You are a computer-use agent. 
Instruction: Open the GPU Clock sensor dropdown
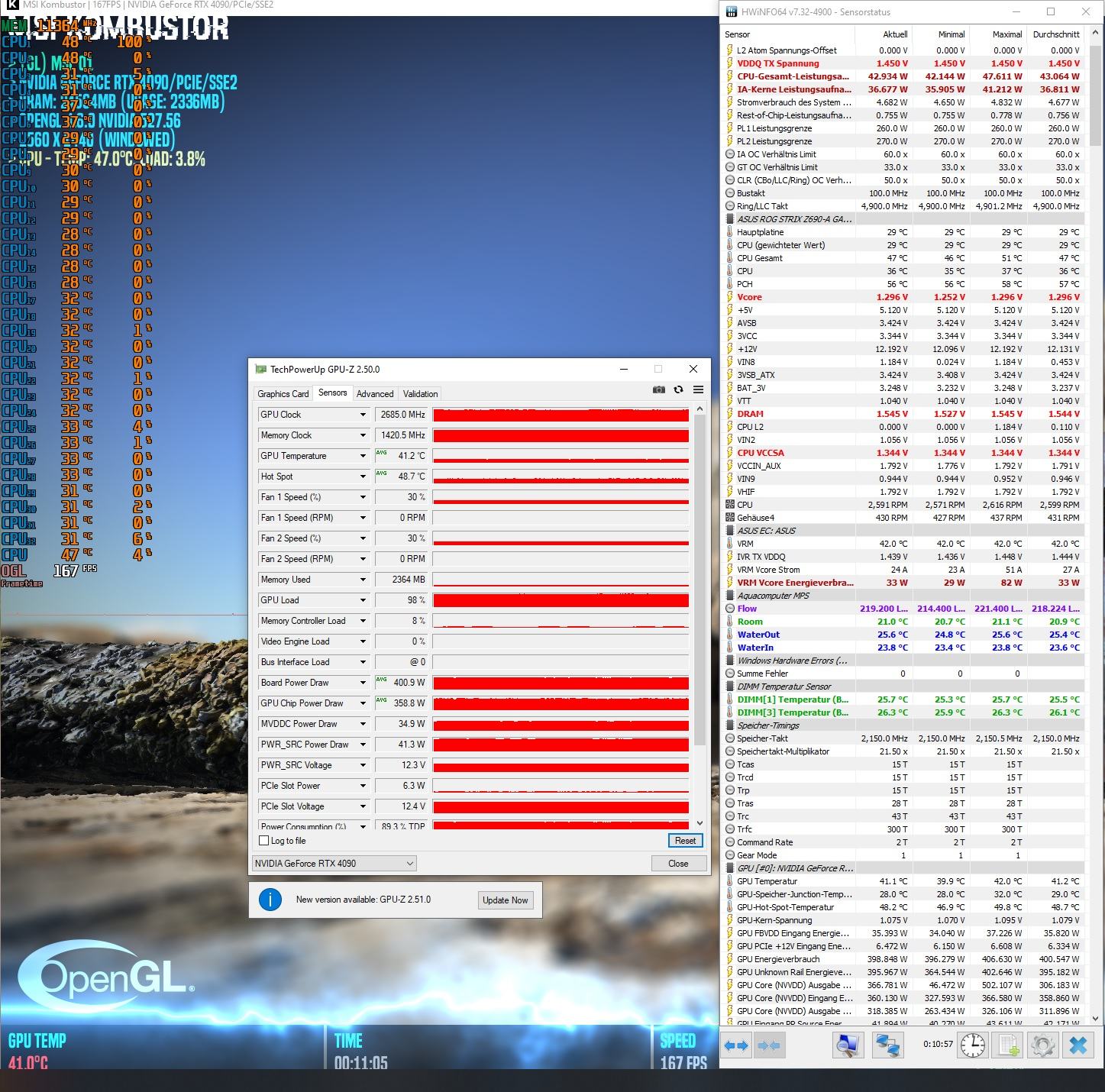(x=363, y=415)
